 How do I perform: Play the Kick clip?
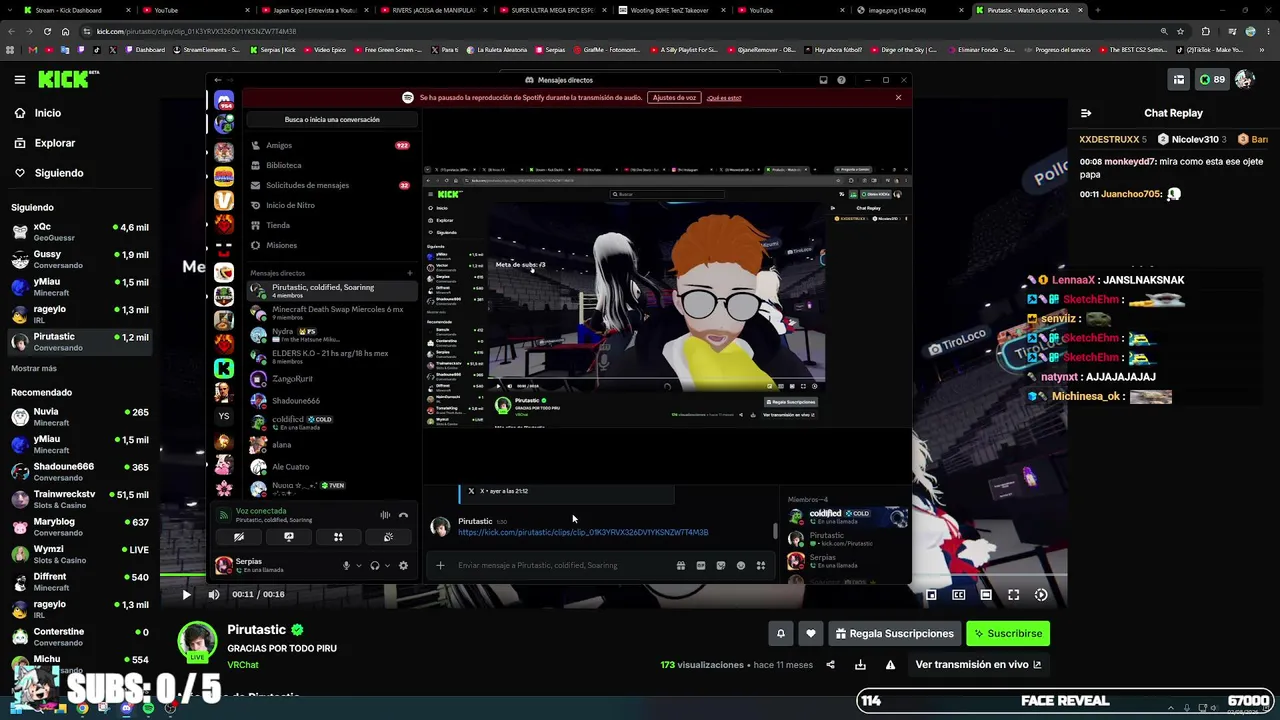coord(186,594)
